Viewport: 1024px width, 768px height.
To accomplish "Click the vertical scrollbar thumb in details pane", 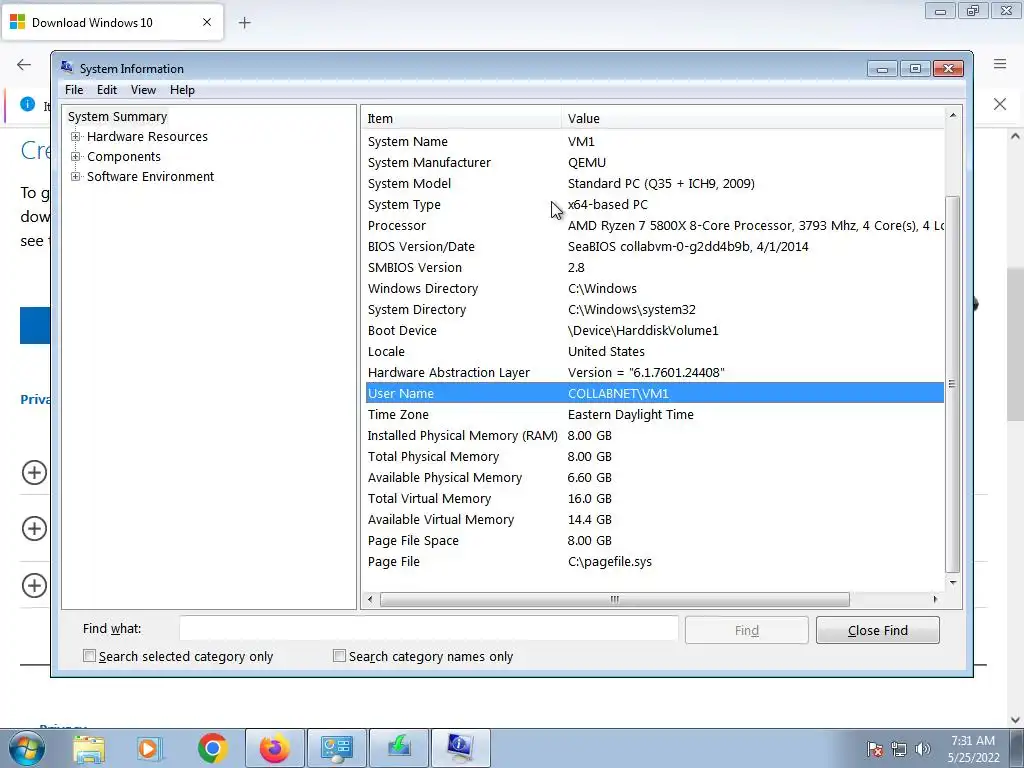I will coord(953,384).
